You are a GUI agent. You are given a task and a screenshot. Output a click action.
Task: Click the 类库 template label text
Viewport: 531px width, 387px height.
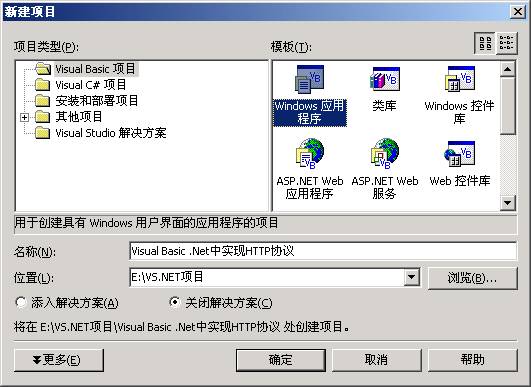(384, 106)
